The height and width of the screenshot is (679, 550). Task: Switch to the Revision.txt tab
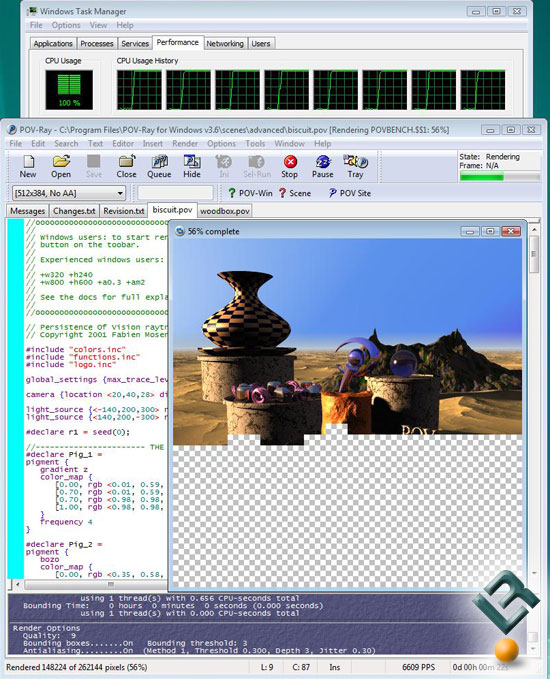pos(123,211)
